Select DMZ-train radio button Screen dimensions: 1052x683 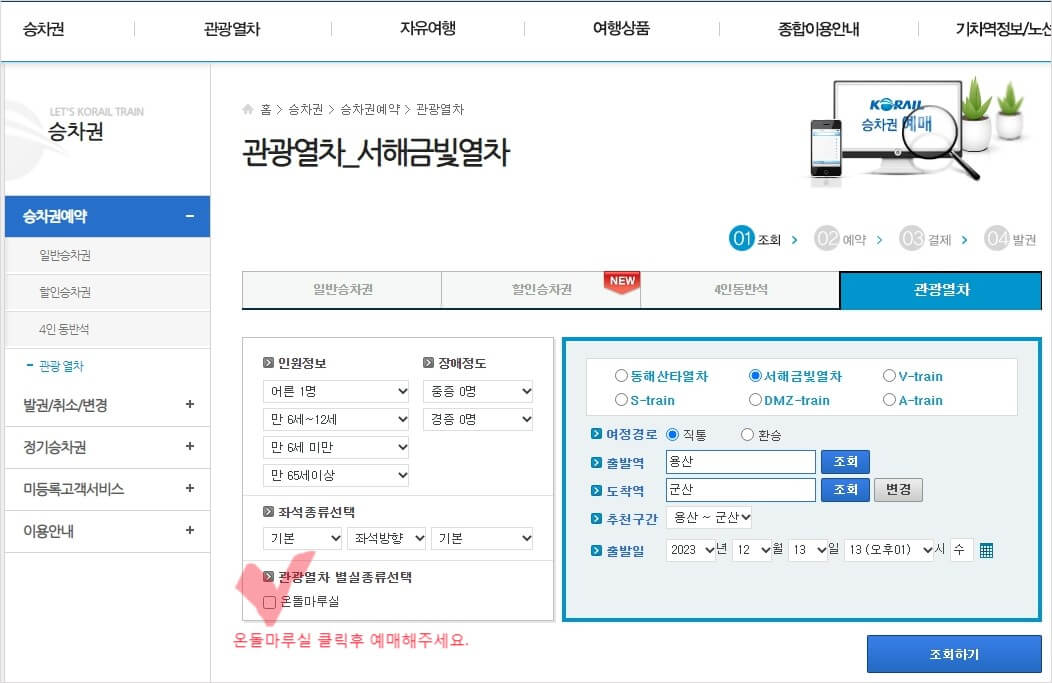click(x=755, y=400)
